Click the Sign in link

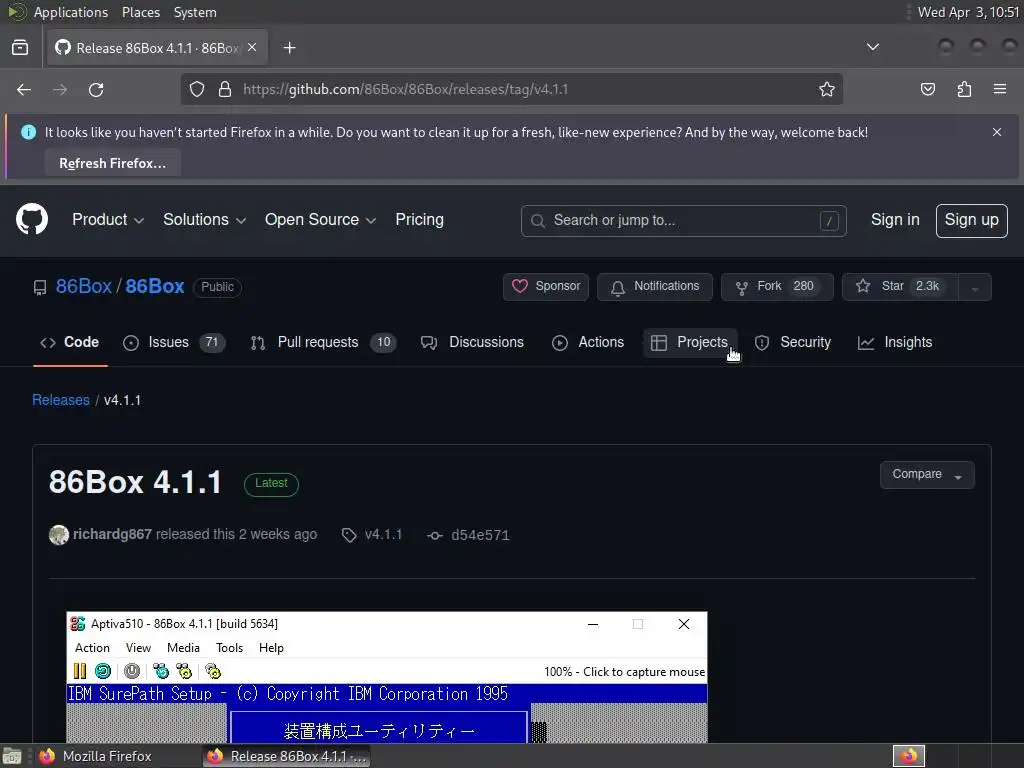[895, 220]
